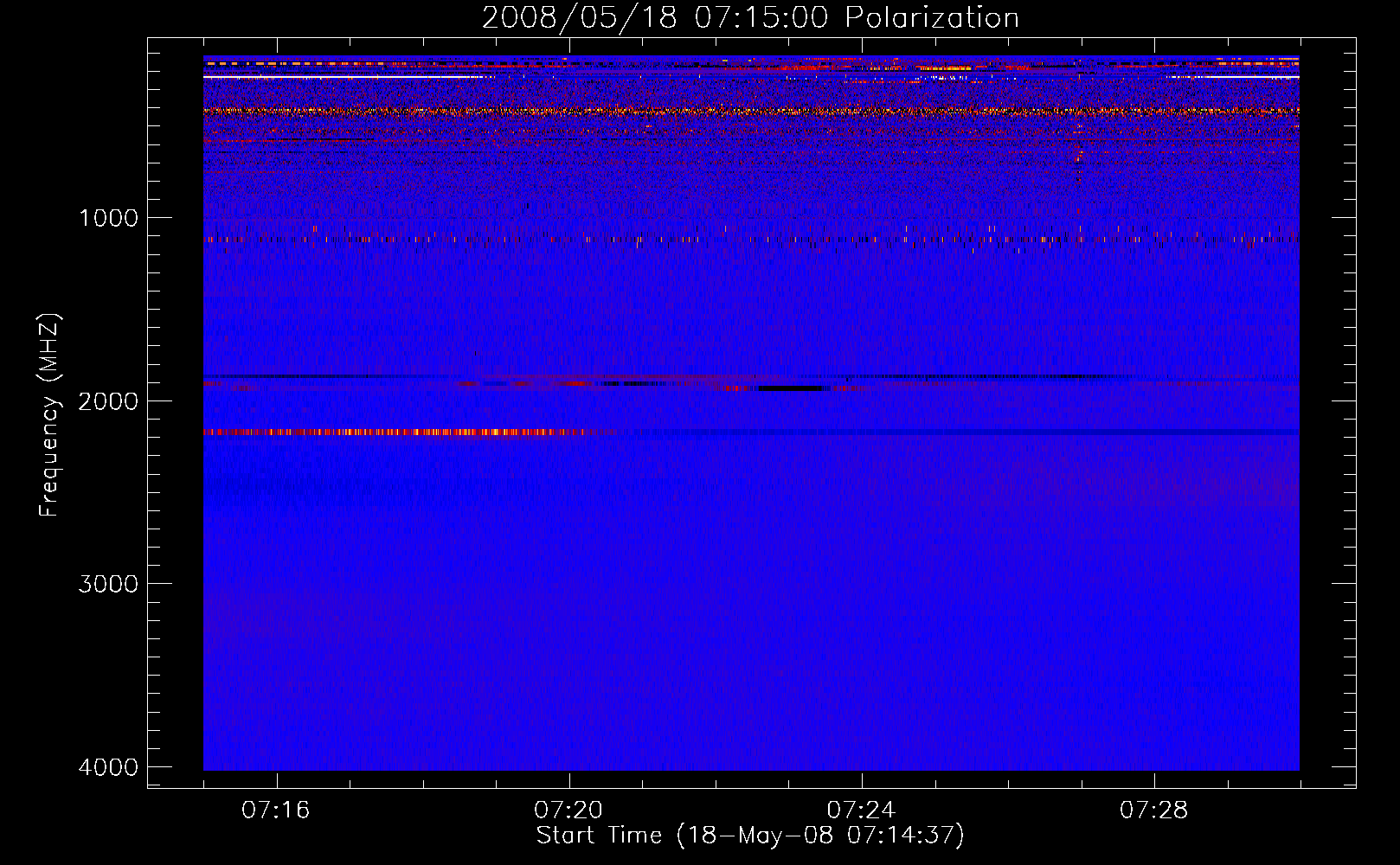Screen dimensions: 1400x865
Task: Click the 1000 frequency tick label
Action: coord(108,218)
